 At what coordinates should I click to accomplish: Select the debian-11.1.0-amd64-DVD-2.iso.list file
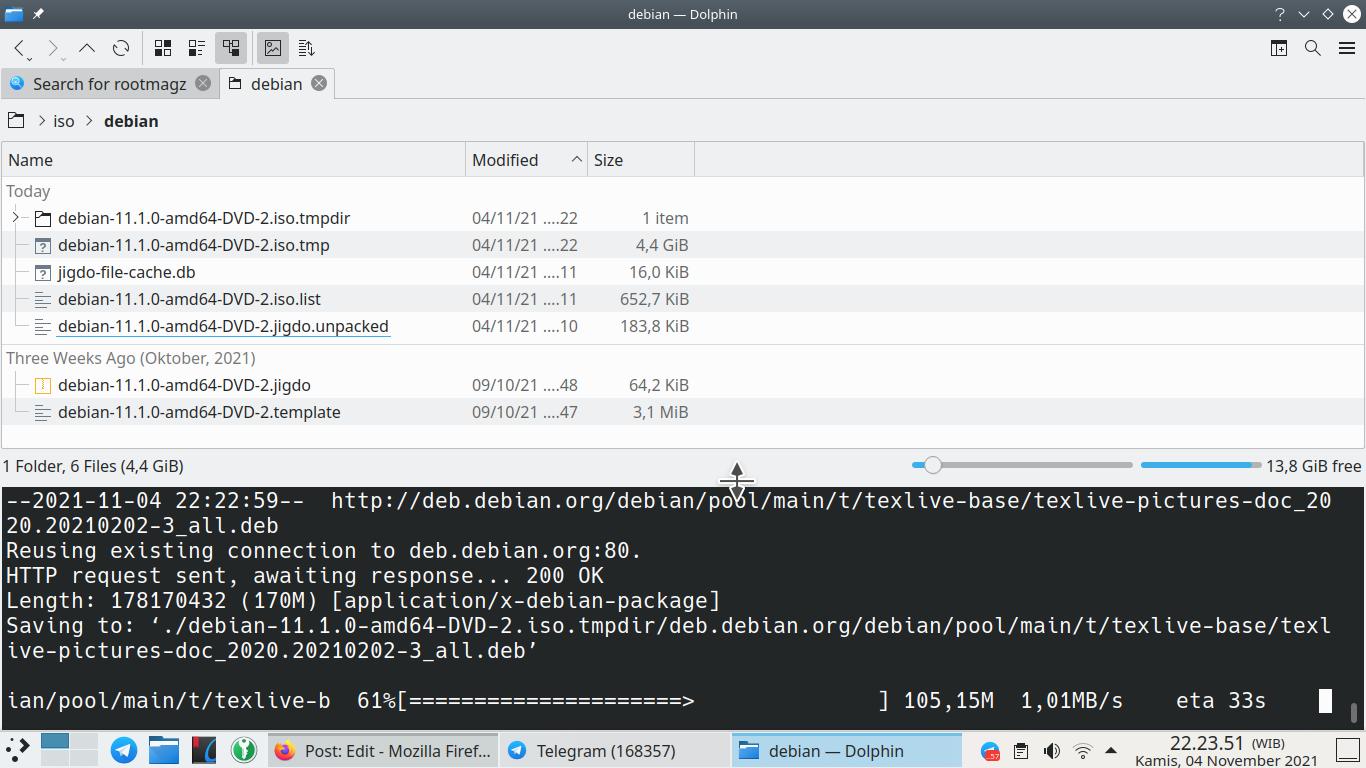pos(189,299)
